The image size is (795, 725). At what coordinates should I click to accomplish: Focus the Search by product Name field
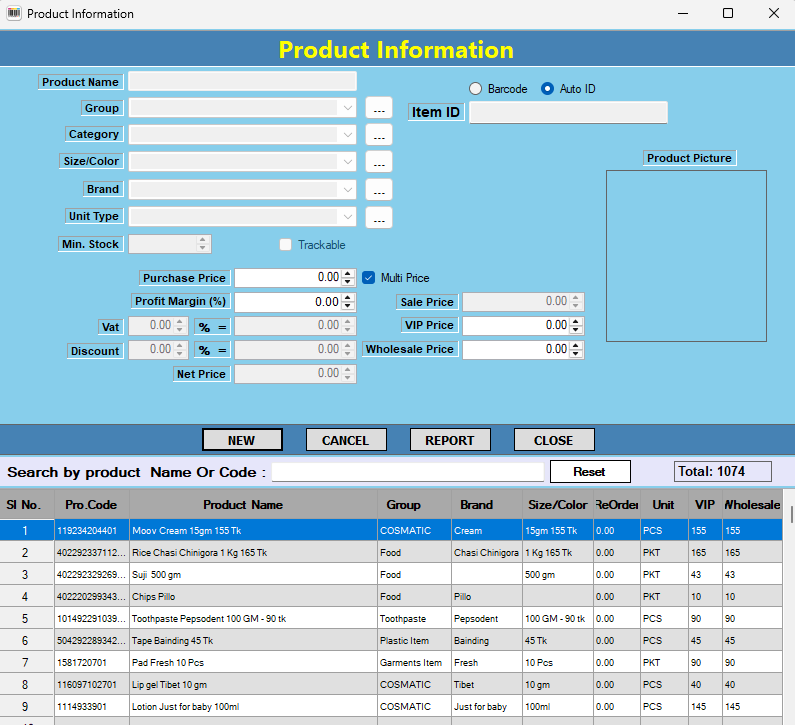point(408,472)
